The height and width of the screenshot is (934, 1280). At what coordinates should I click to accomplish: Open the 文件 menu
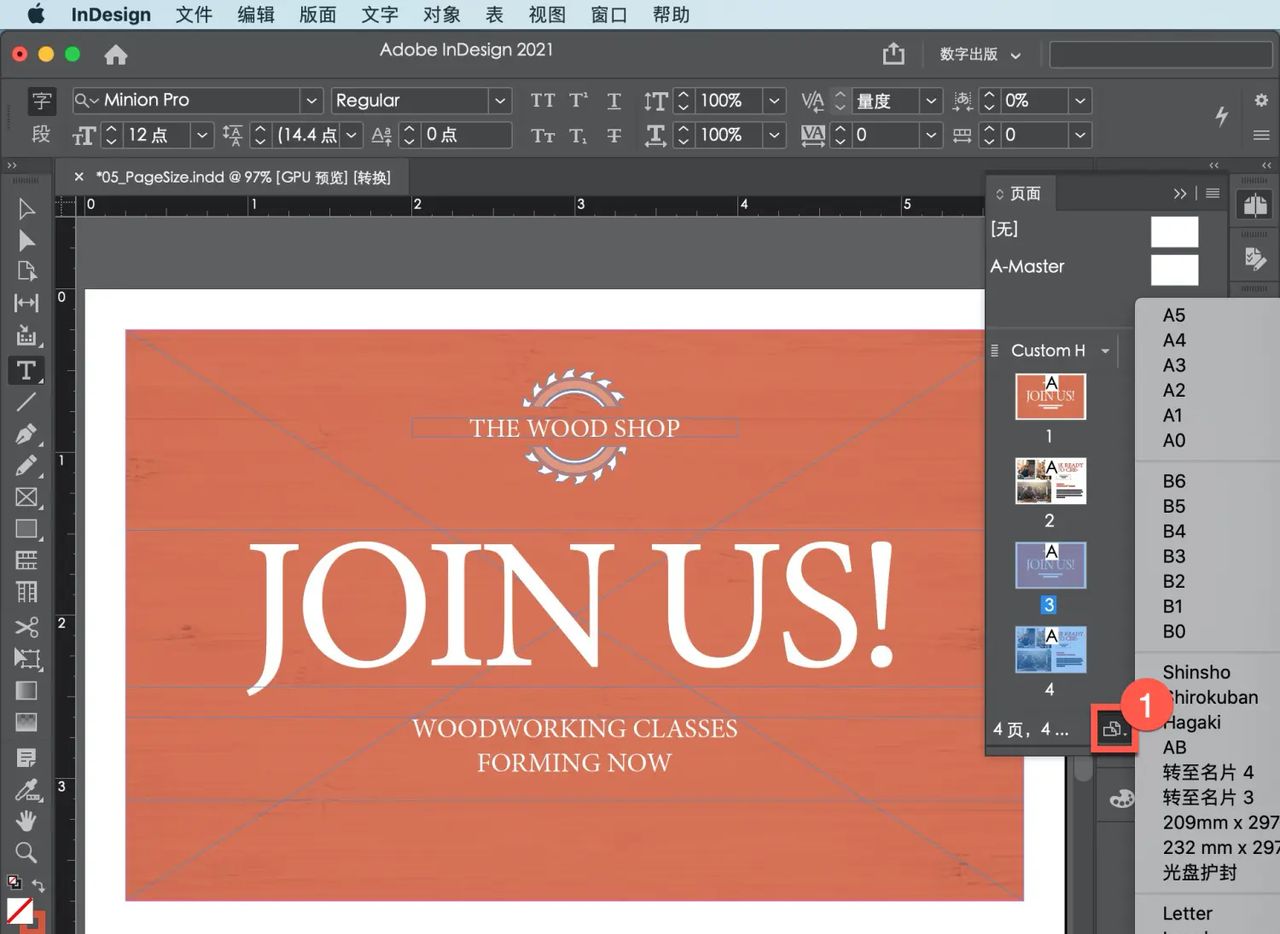pyautogui.click(x=194, y=15)
